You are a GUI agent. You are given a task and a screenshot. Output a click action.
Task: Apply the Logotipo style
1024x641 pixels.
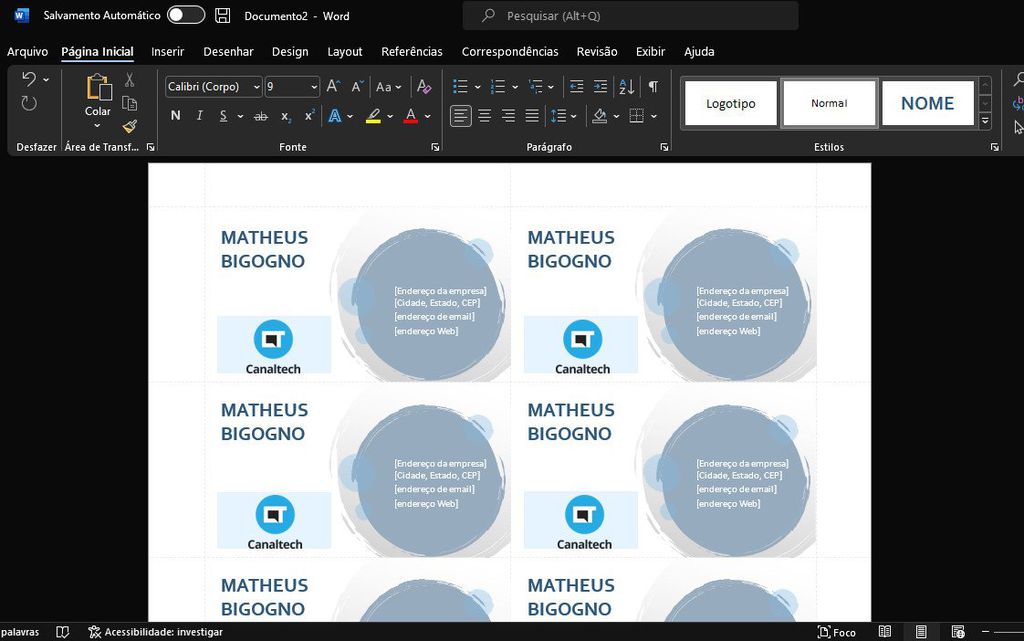(x=731, y=103)
